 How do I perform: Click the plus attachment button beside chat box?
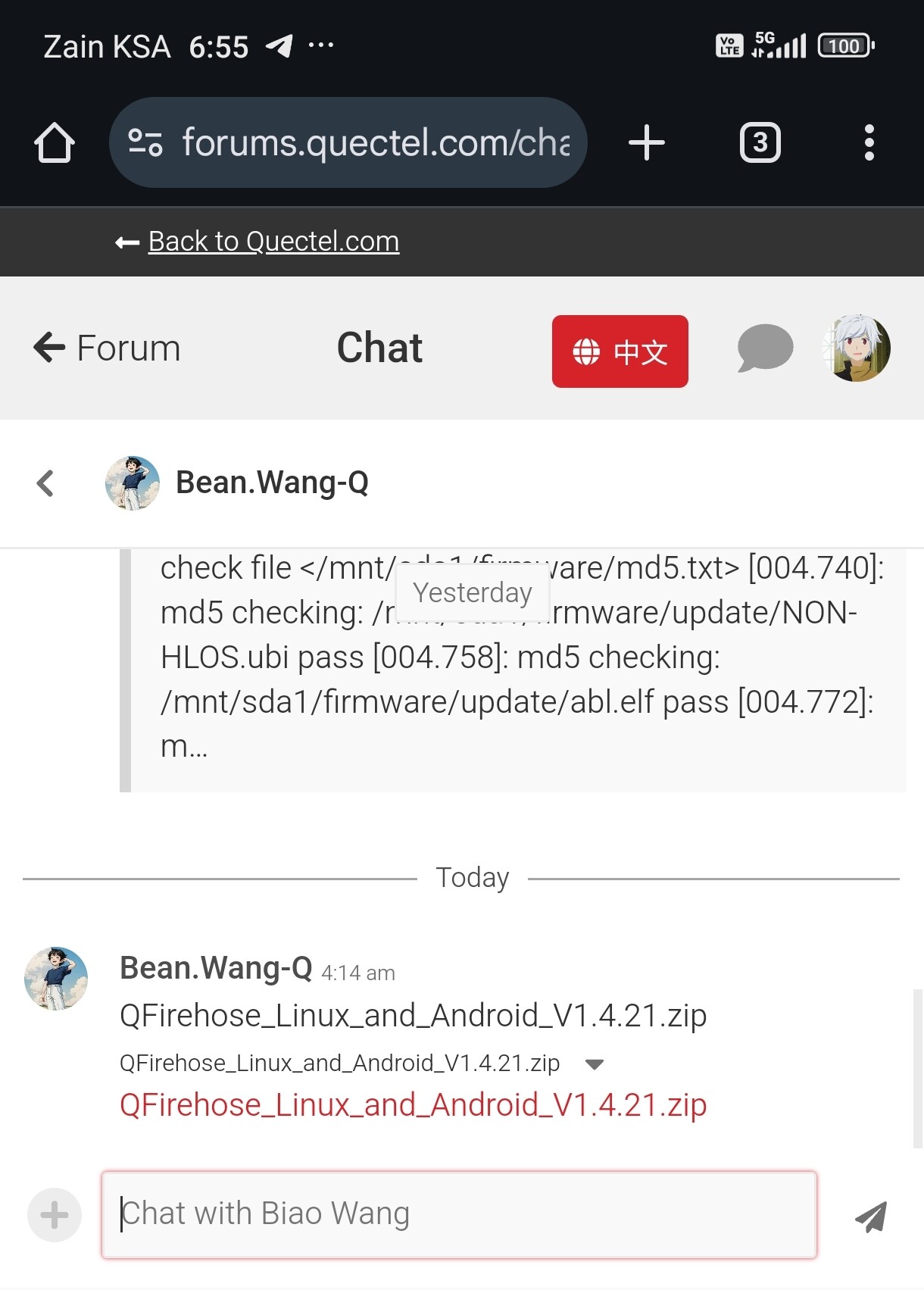coord(55,1215)
